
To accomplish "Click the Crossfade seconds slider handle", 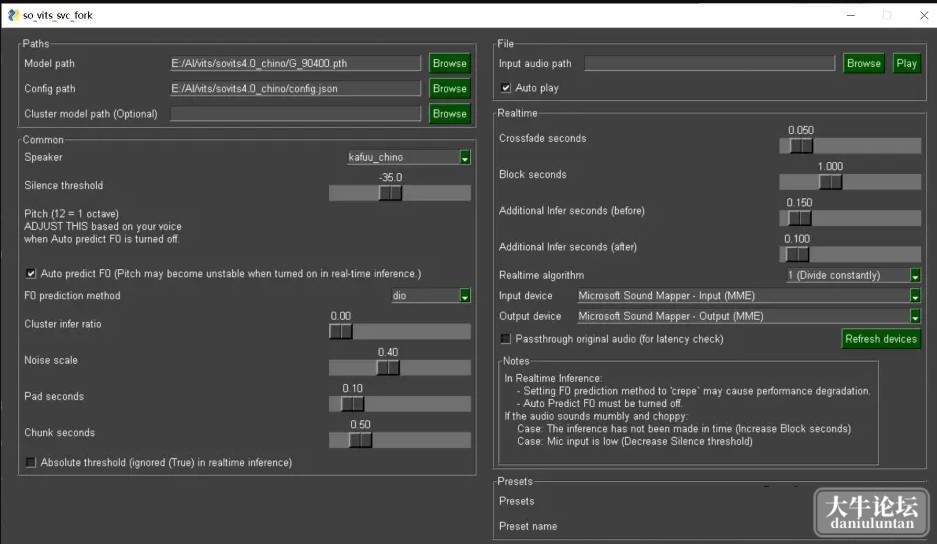I will pos(801,146).
